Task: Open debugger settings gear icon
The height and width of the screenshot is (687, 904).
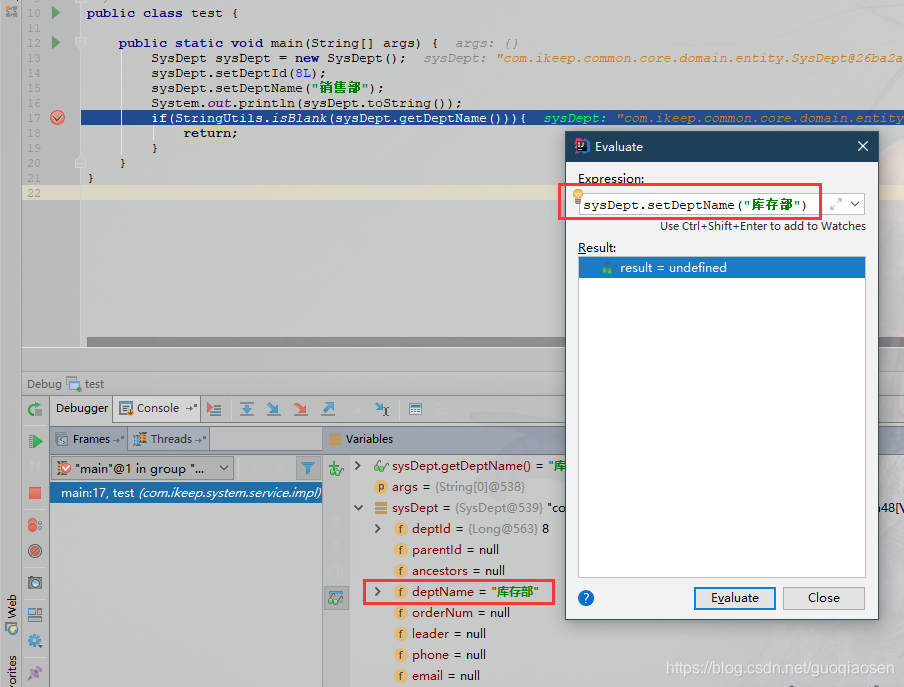Action: pos(35,641)
